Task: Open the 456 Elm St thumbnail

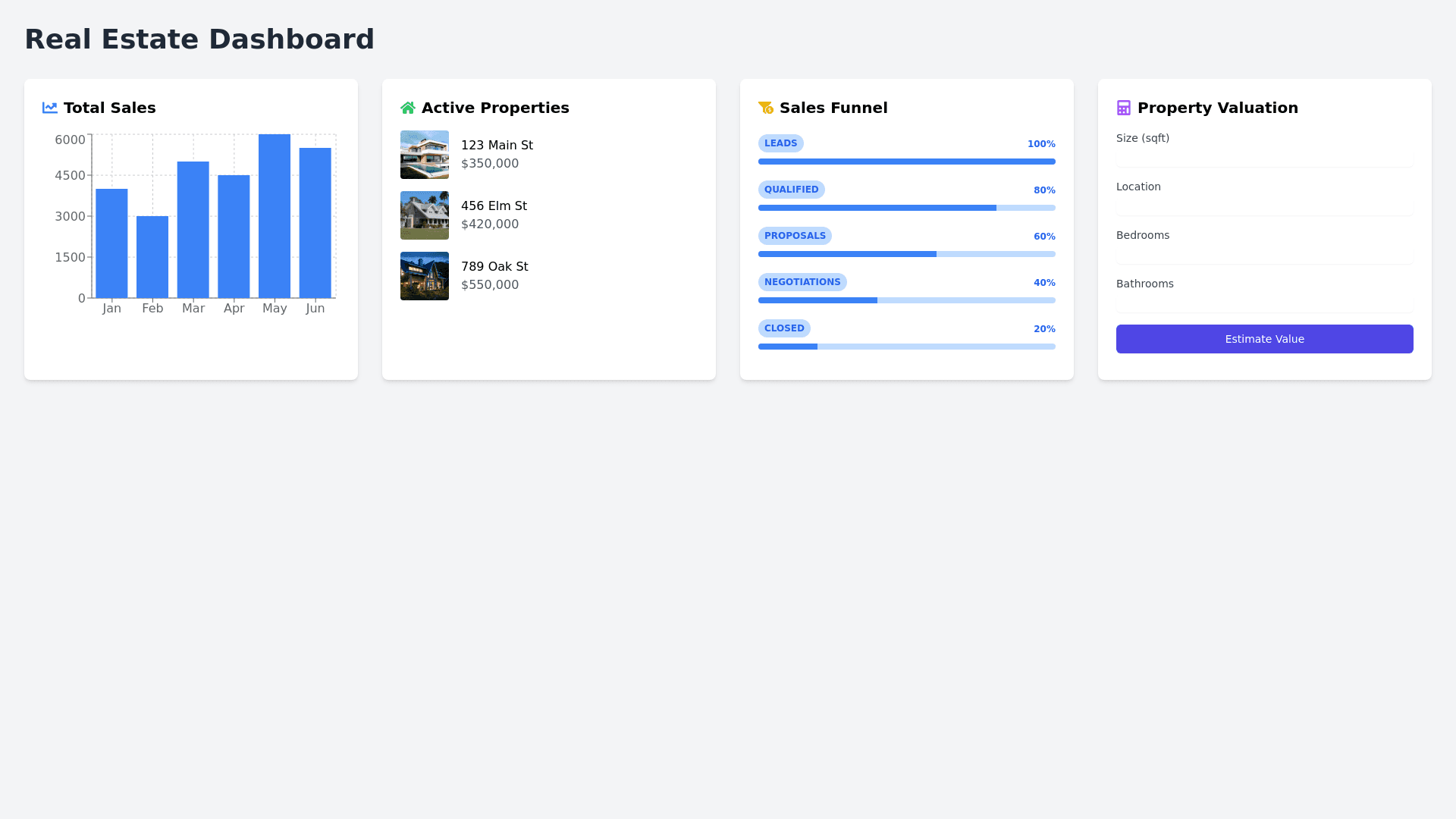Action: [425, 215]
